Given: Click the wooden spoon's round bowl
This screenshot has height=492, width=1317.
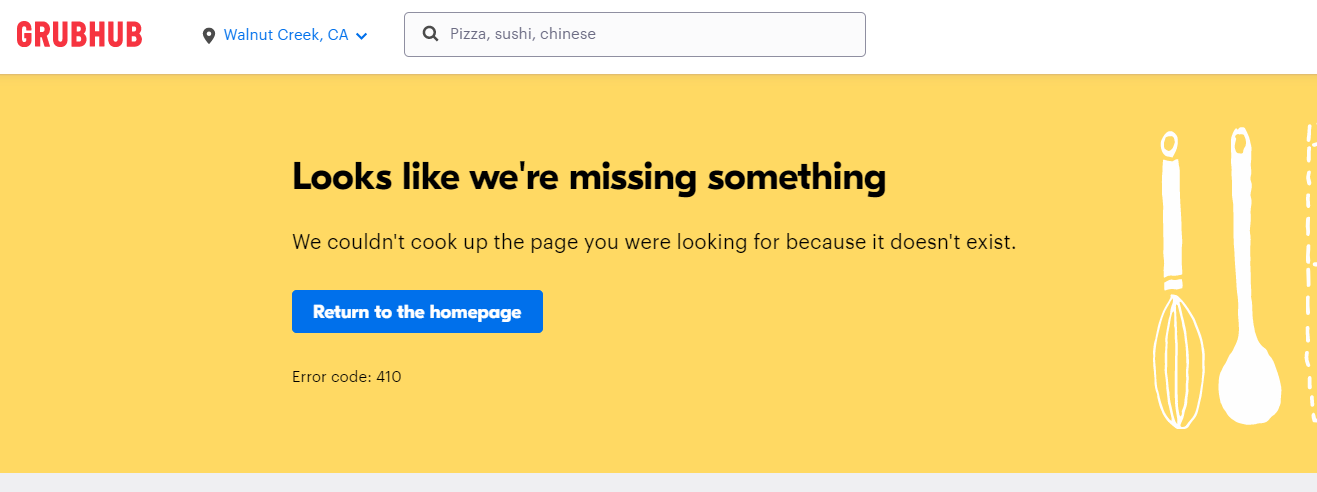Looking at the screenshot, I should point(1249,384).
